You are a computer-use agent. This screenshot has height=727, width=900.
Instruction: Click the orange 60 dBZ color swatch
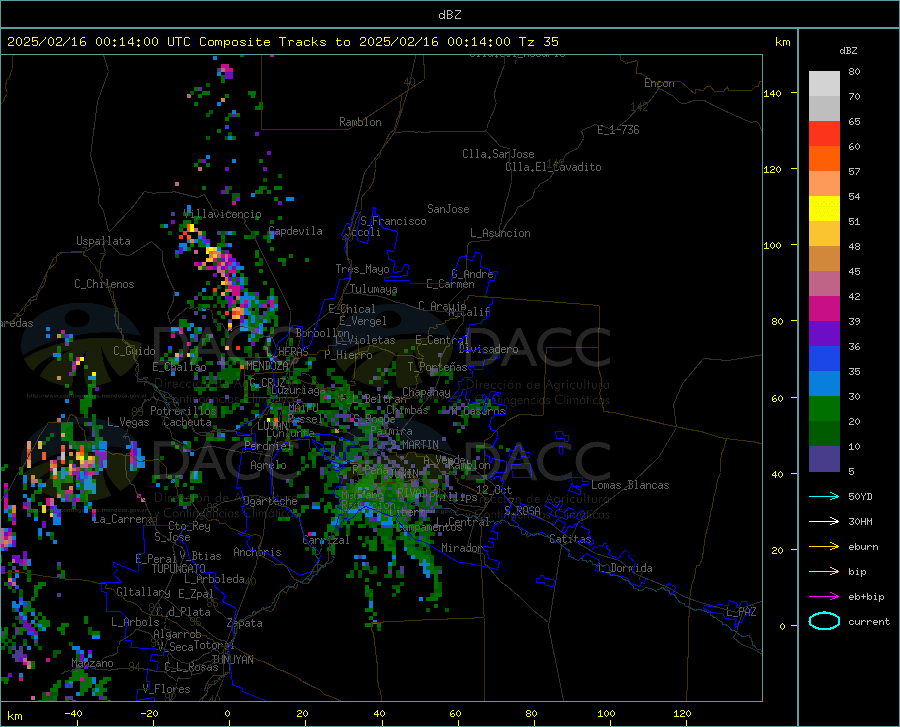pyautogui.click(x=824, y=158)
